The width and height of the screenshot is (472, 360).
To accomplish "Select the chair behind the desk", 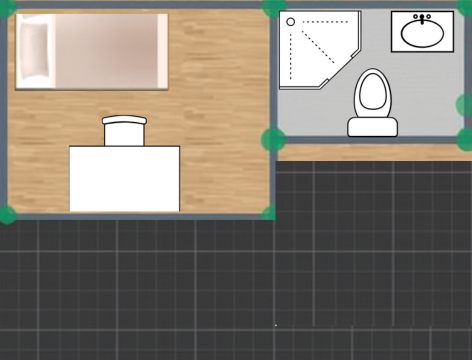I will coord(124,131).
